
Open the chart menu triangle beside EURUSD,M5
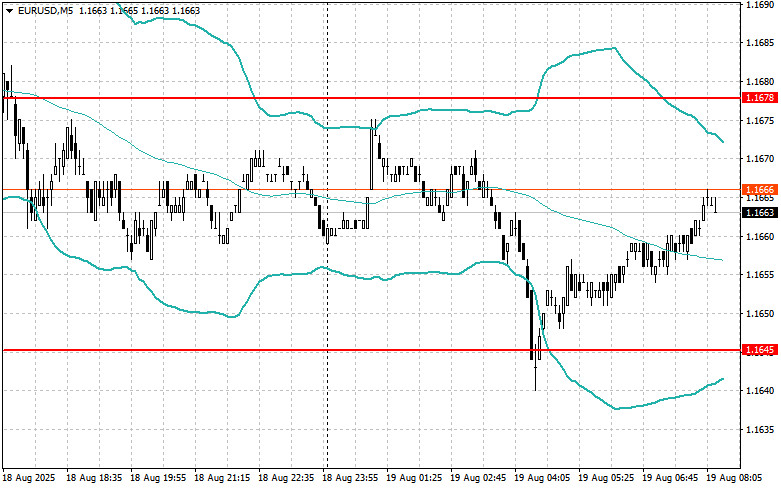(9, 10)
